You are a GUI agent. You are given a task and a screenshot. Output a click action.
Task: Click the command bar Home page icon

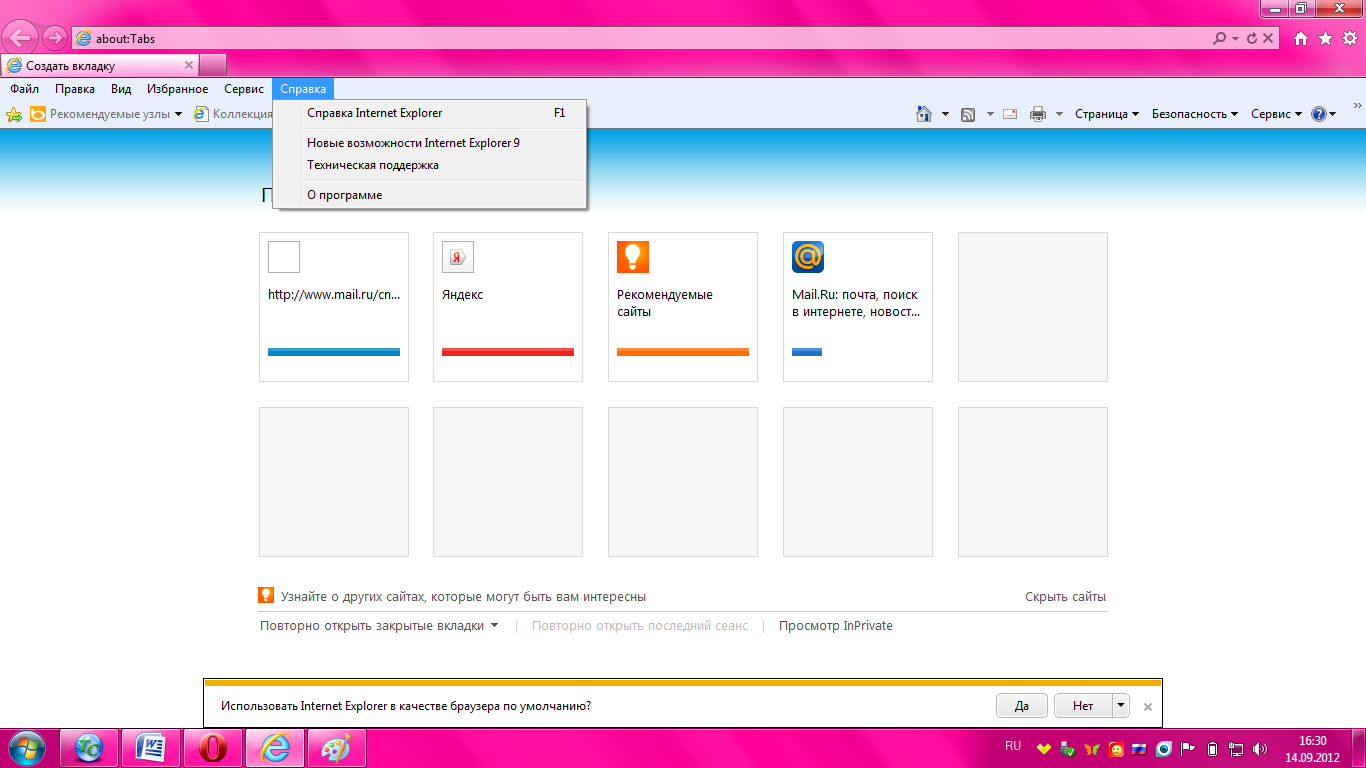924,114
